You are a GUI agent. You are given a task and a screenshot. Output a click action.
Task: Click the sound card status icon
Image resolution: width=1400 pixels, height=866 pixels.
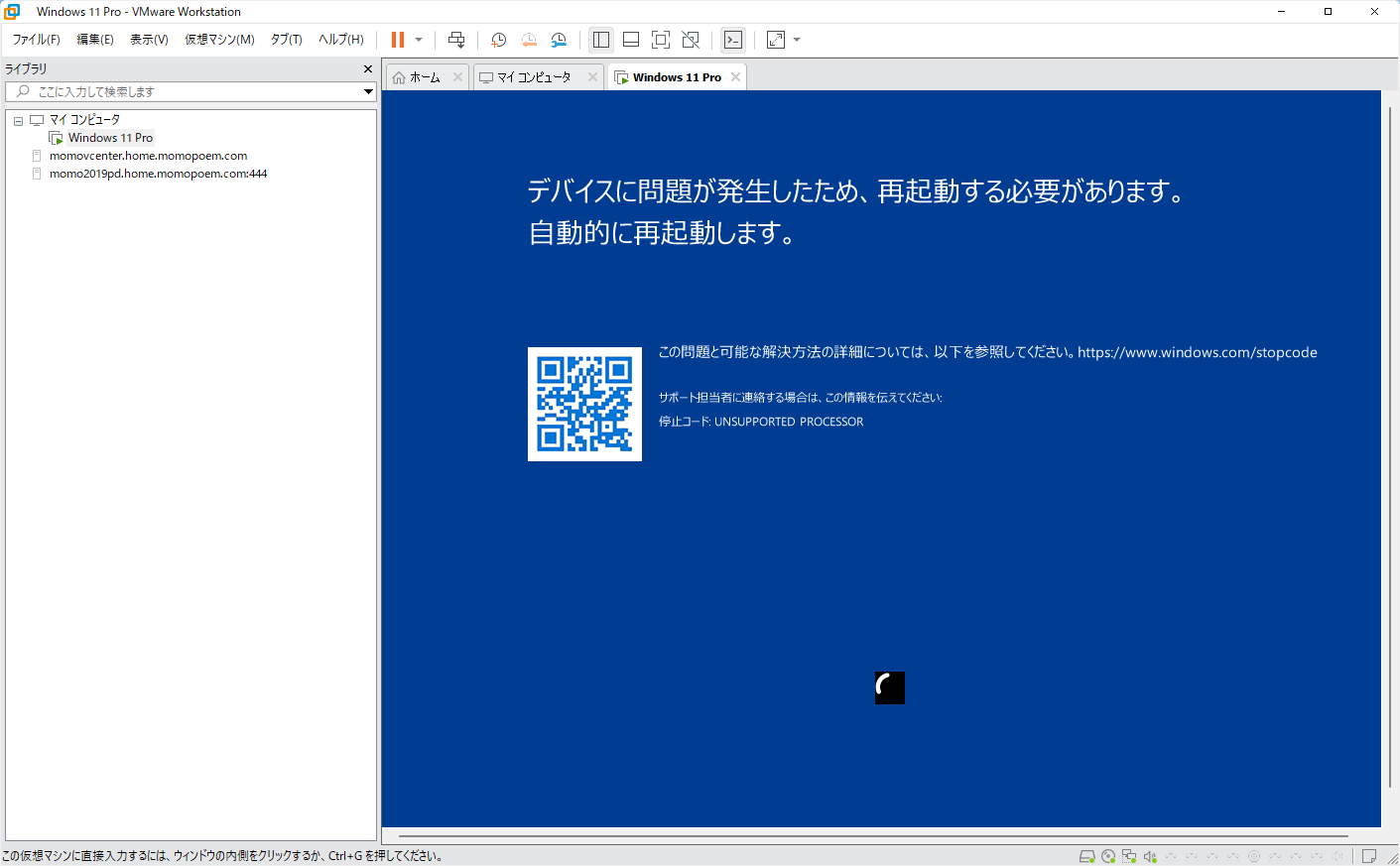[1150, 856]
